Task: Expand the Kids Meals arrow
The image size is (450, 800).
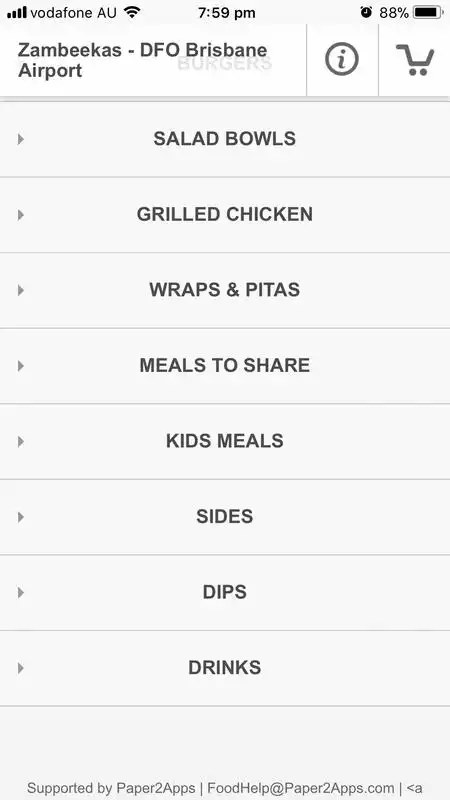Action: (20, 441)
